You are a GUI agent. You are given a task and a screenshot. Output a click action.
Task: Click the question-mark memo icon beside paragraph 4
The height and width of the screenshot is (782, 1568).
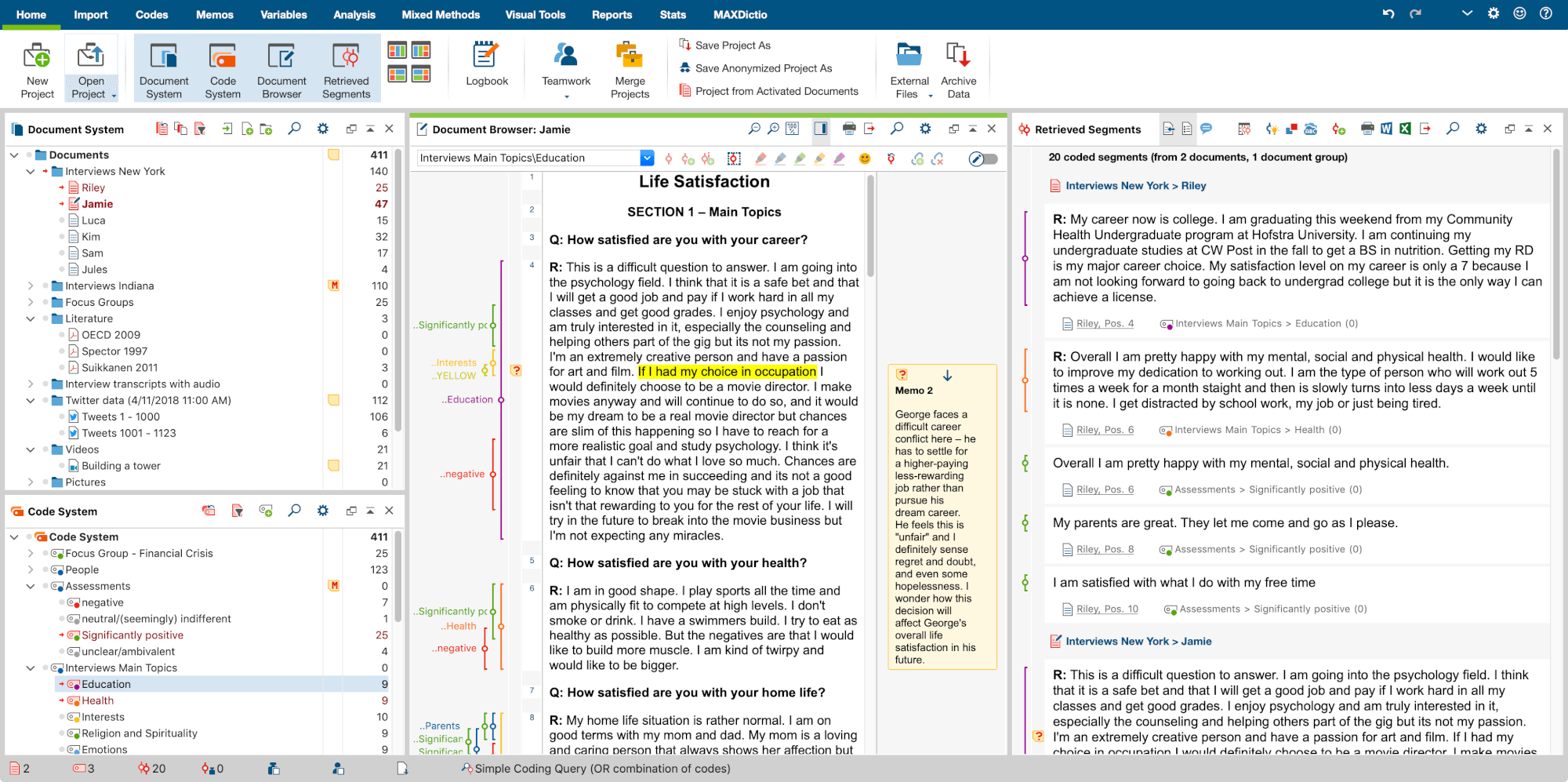tap(516, 370)
